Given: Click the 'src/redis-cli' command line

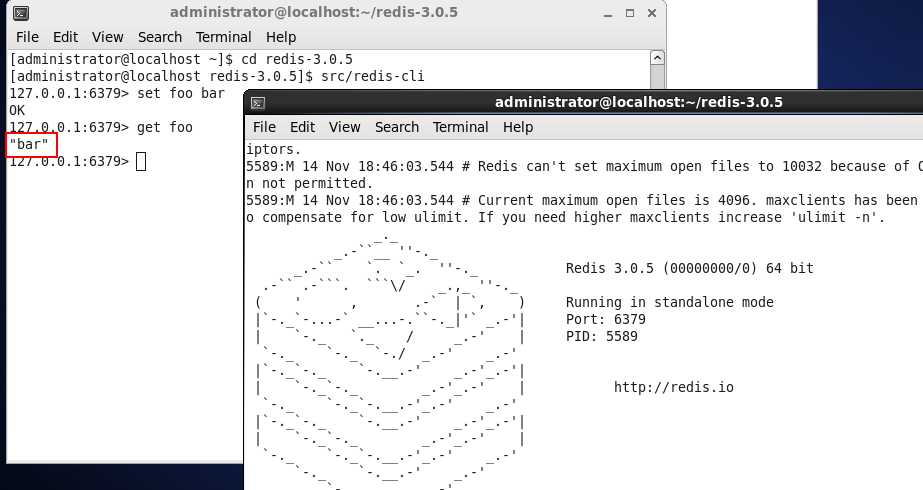Looking at the screenshot, I should pos(217,77).
